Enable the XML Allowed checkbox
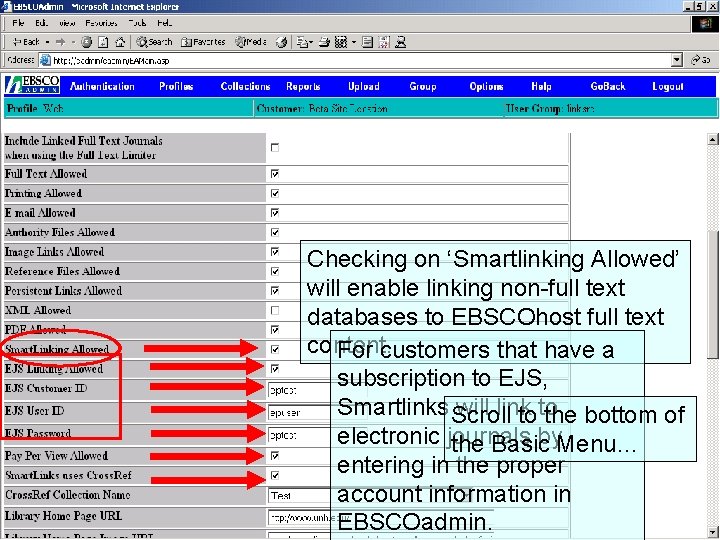 (275, 310)
